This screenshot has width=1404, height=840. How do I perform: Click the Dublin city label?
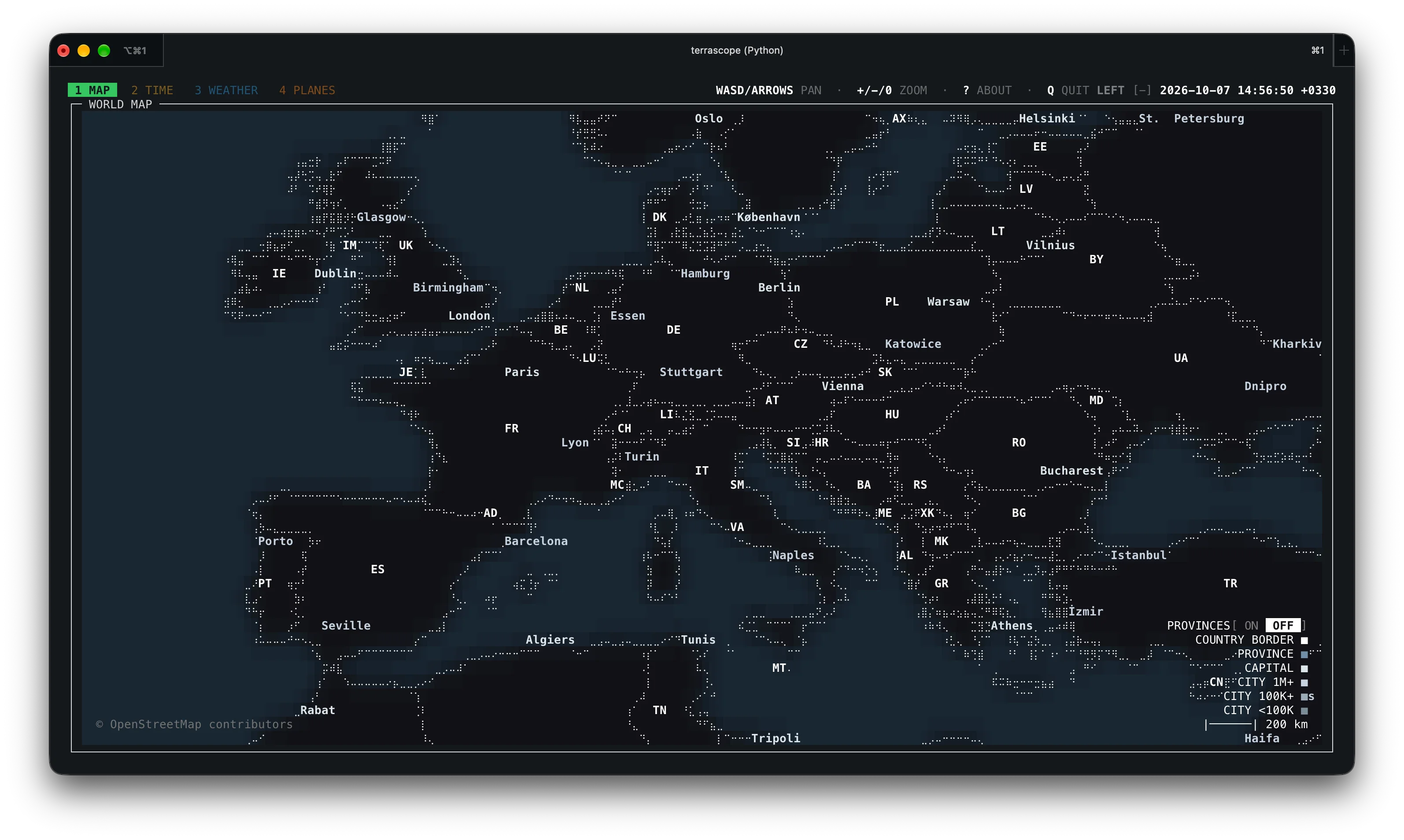(335, 273)
